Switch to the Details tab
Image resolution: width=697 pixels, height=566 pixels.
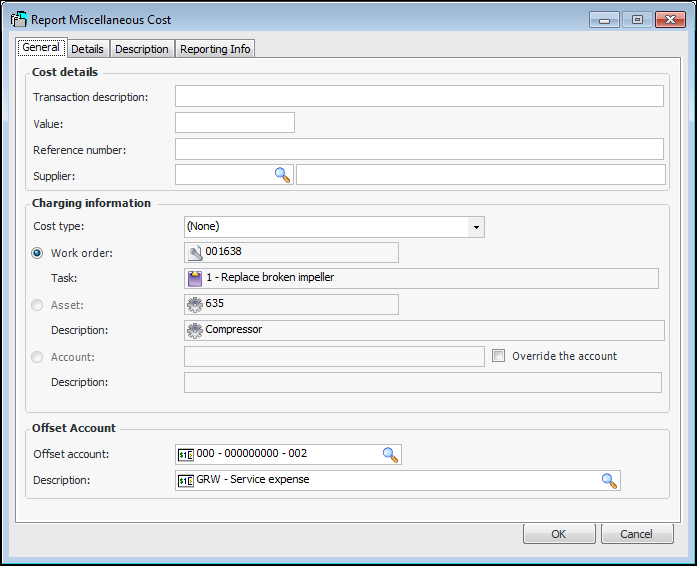pyautogui.click(x=87, y=49)
